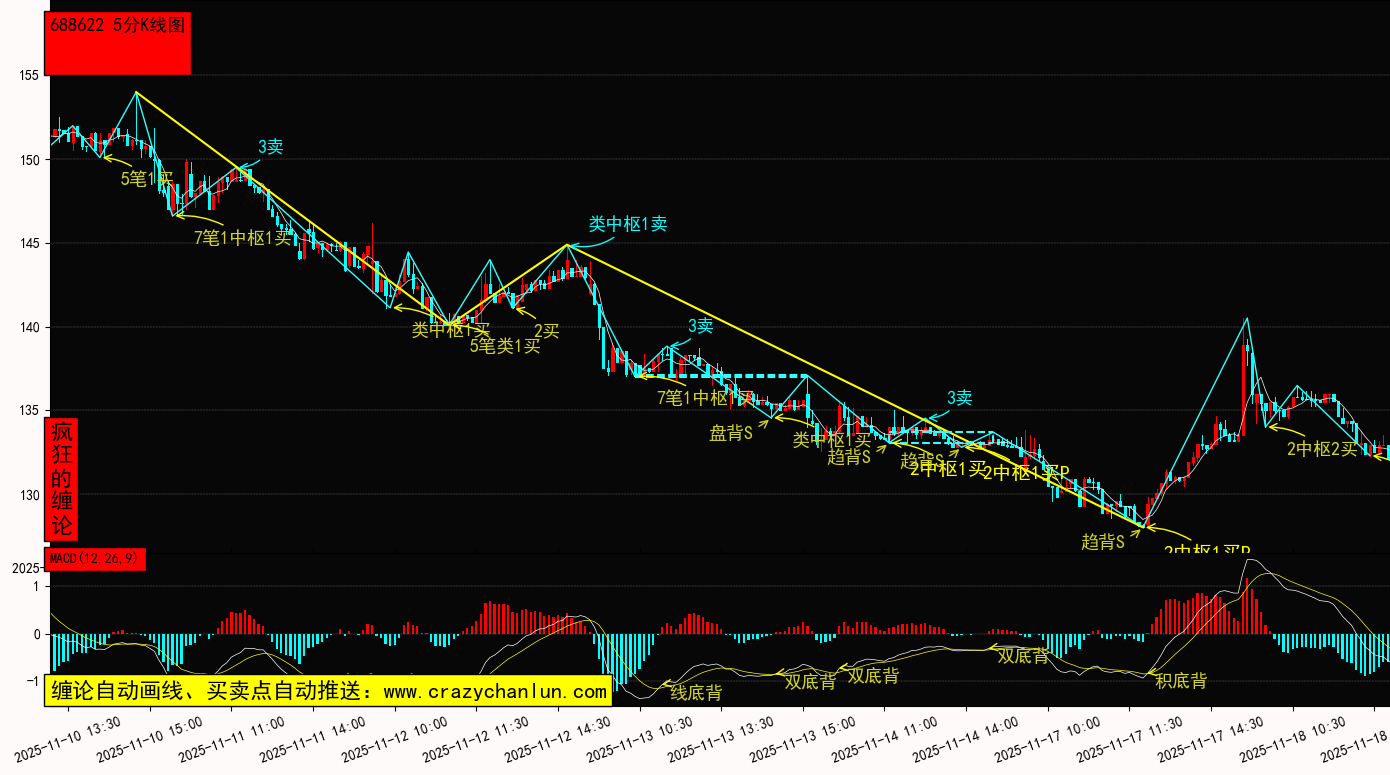
Task: Select the MACD(12,26,9) indicator label
Action: pos(95,559)
